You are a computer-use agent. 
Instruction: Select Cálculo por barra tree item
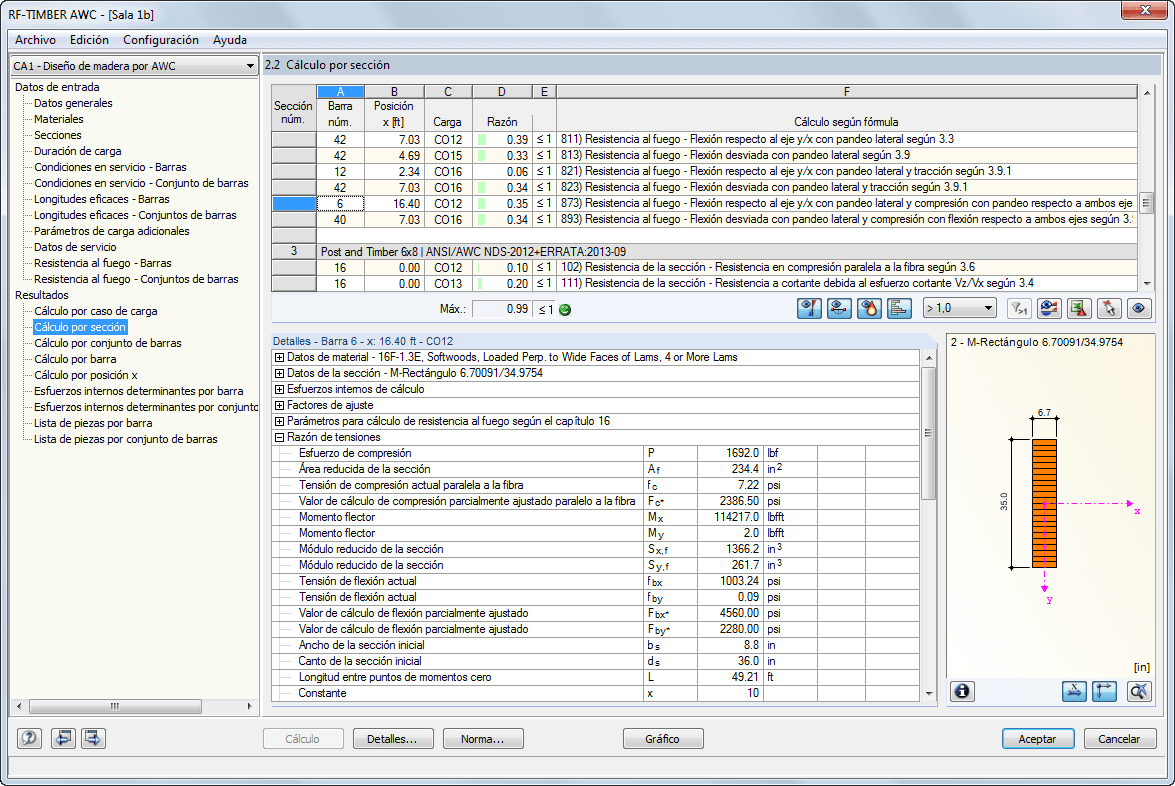75,359
